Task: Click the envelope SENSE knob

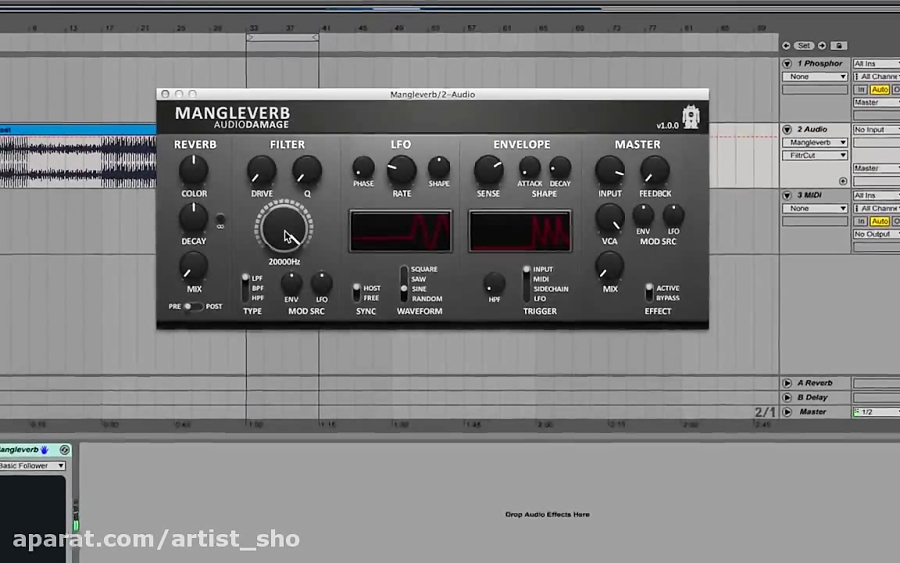Action: [488, 170]
